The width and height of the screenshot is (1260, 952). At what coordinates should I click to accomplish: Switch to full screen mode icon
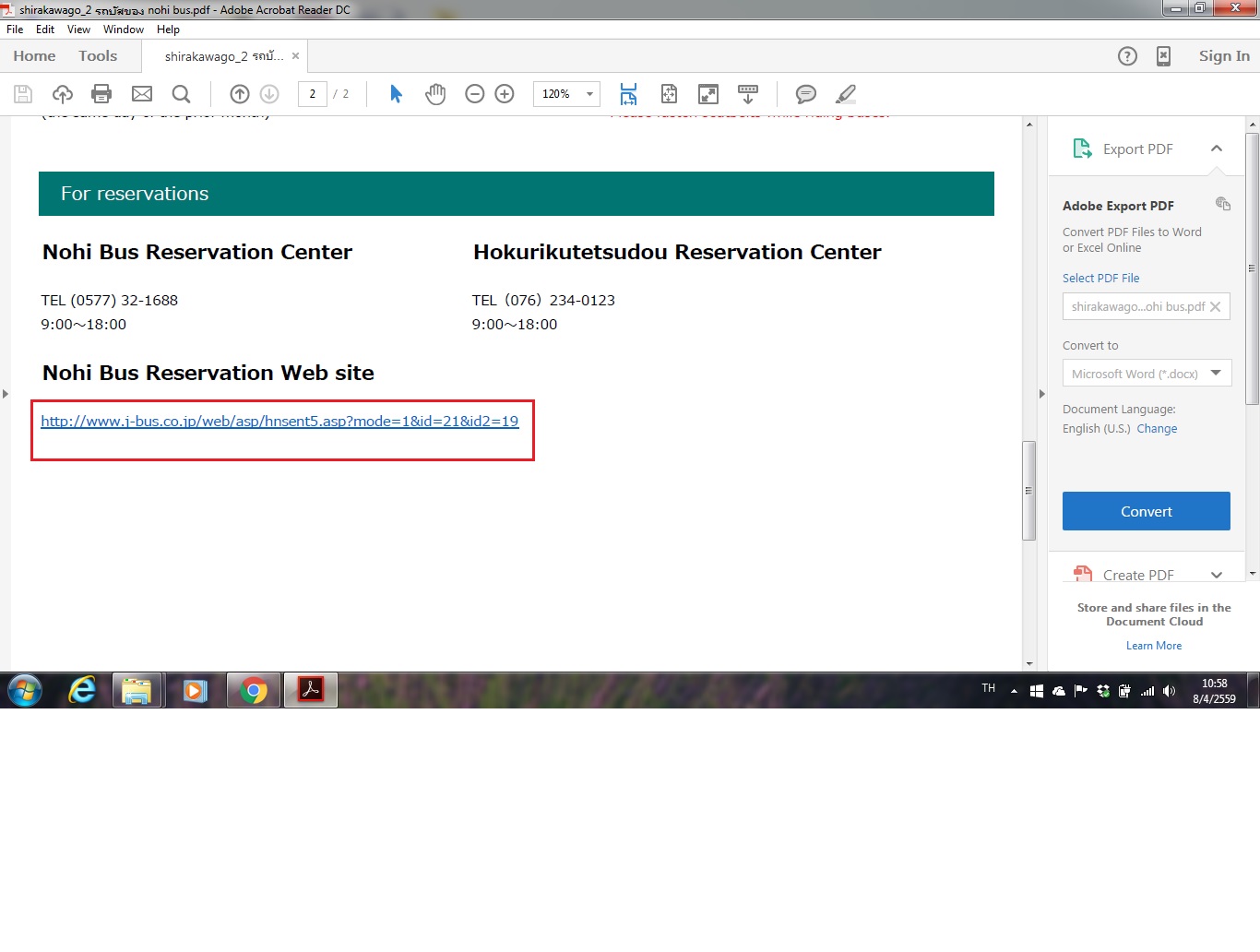pos(708,94)
